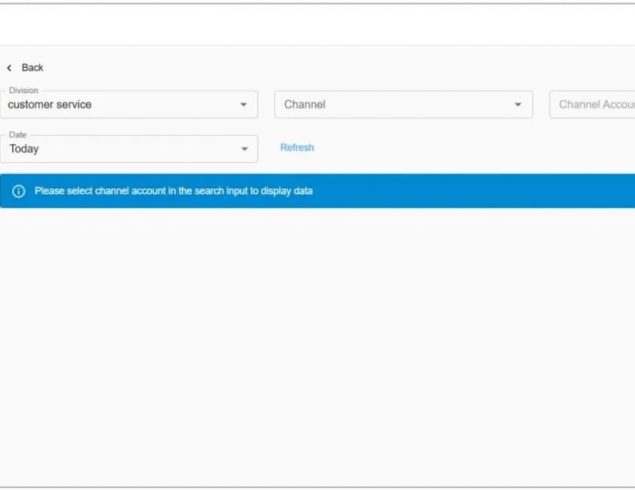
Task: Click the small Division field label
Action: (x=23, y=91)
